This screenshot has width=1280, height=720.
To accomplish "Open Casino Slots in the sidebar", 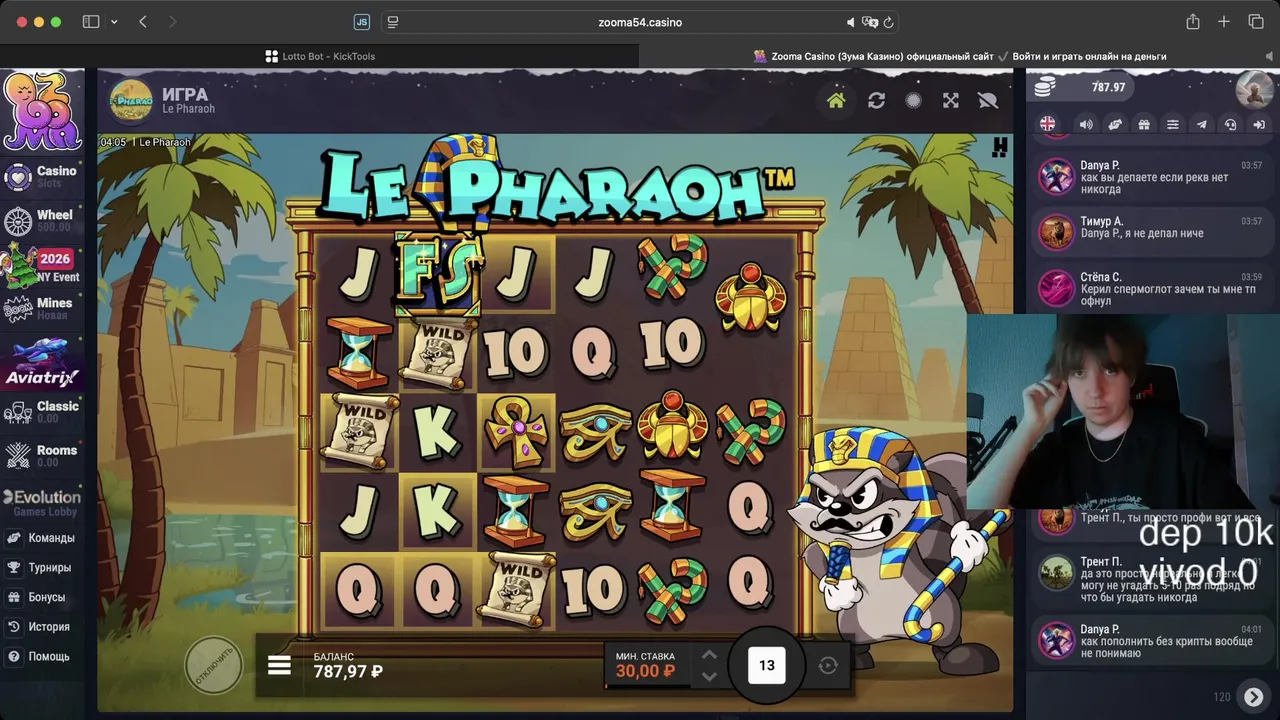I will (42, 177).
